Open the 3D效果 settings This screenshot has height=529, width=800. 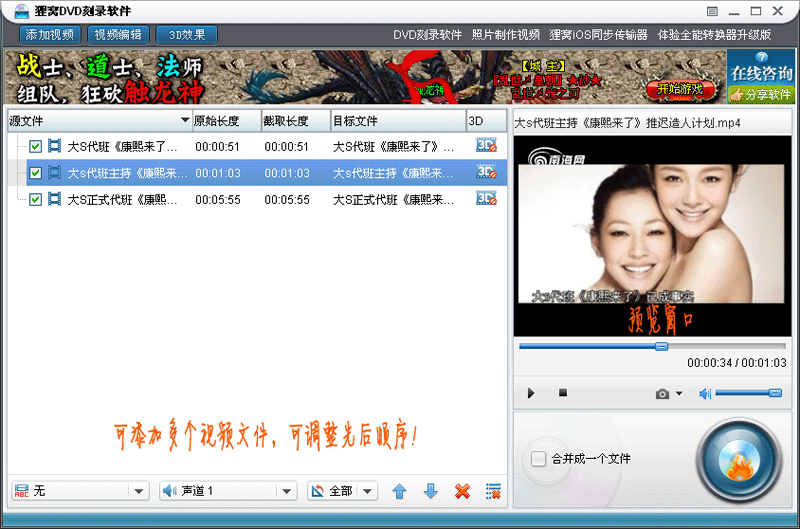click(187, 35)
